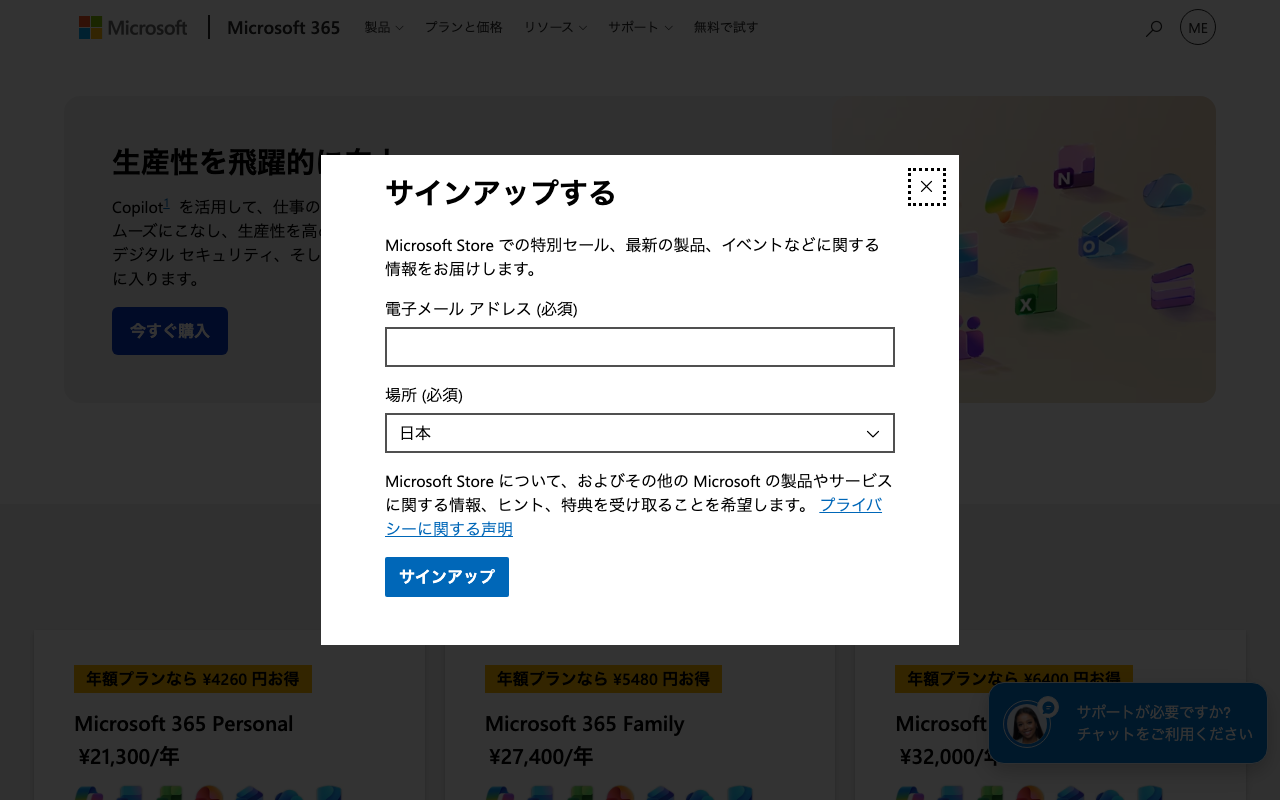Click the chat agent avatar icon
This screenshot has height=800, width=1280.
point(1028,722)
